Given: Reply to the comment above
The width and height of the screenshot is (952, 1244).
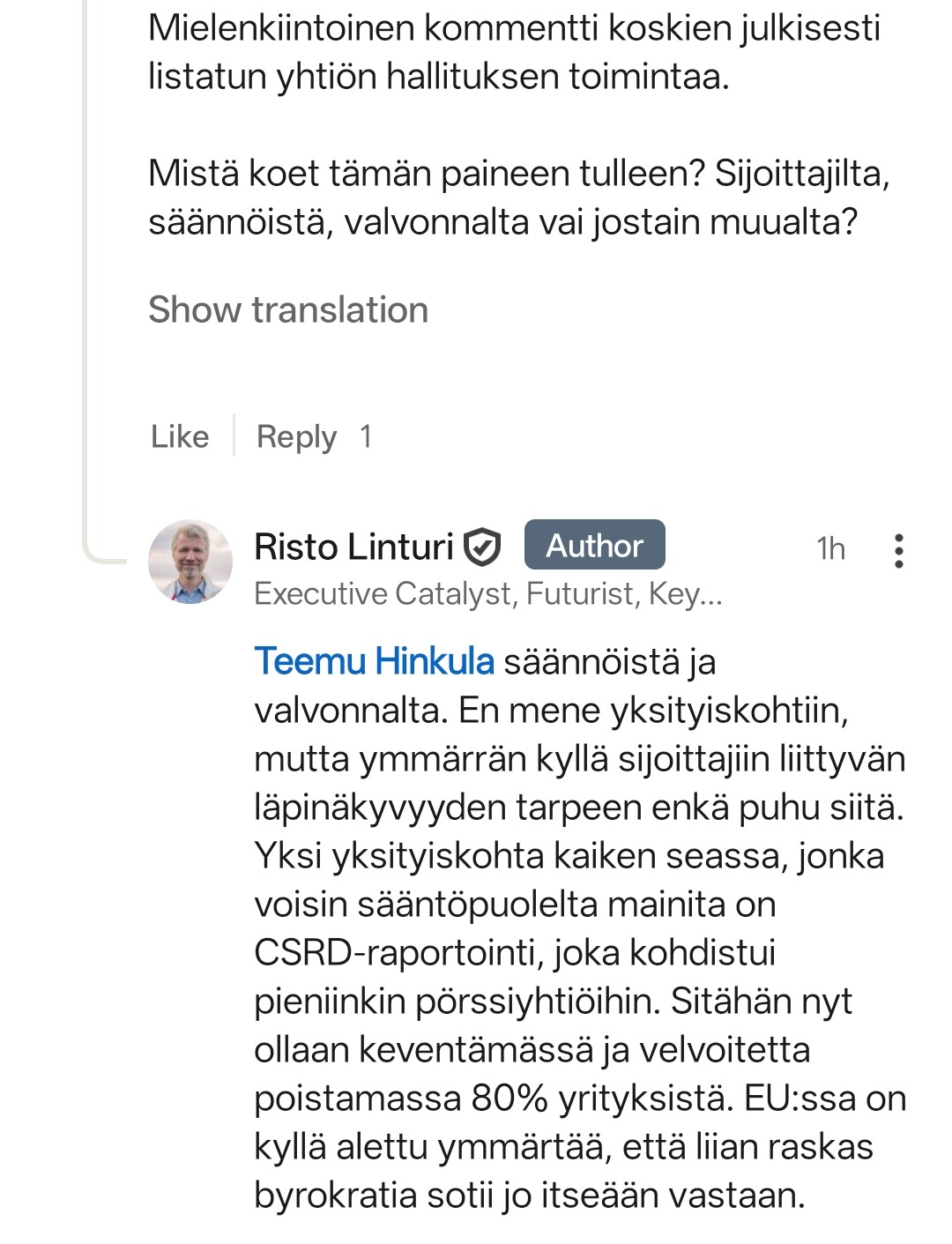Looking at the screenshot, I should [x=296, y=436].
